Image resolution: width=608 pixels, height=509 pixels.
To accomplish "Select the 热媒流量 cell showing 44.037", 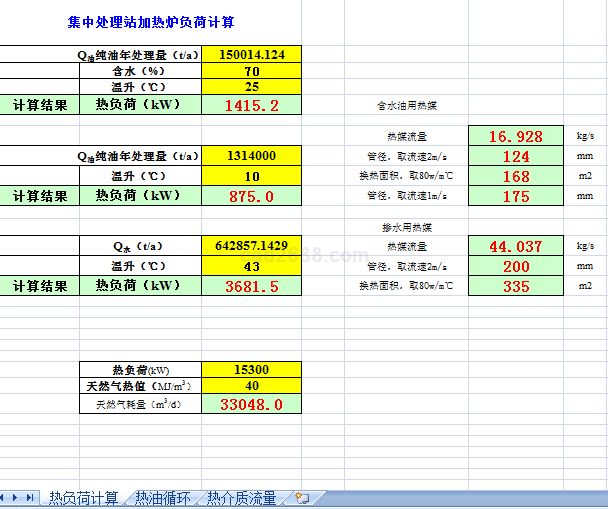I will pos(516,246).
